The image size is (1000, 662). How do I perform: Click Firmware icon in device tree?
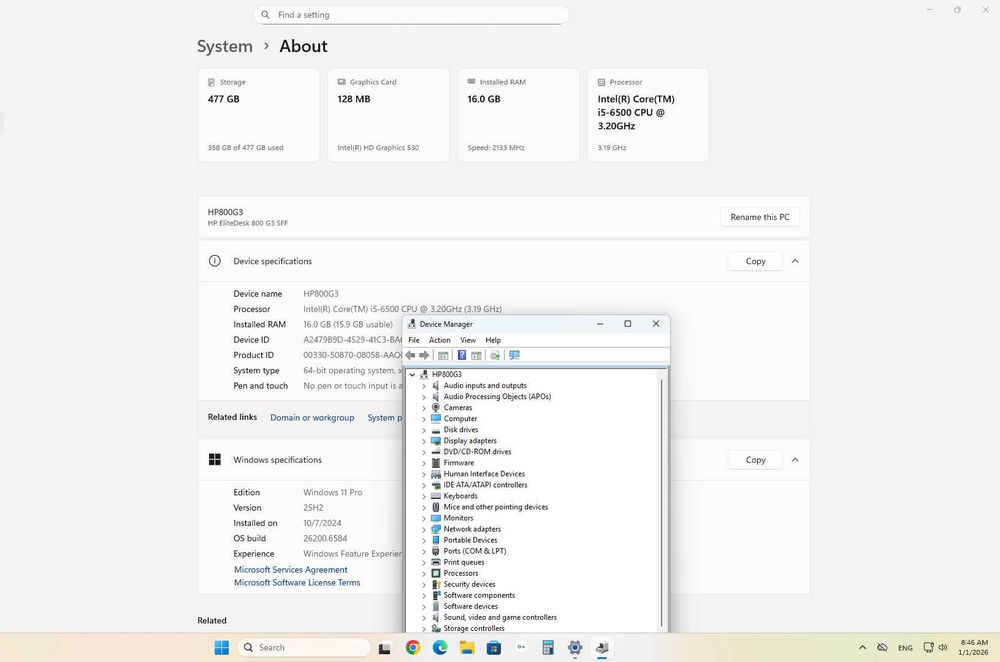(x=436, y=462)
